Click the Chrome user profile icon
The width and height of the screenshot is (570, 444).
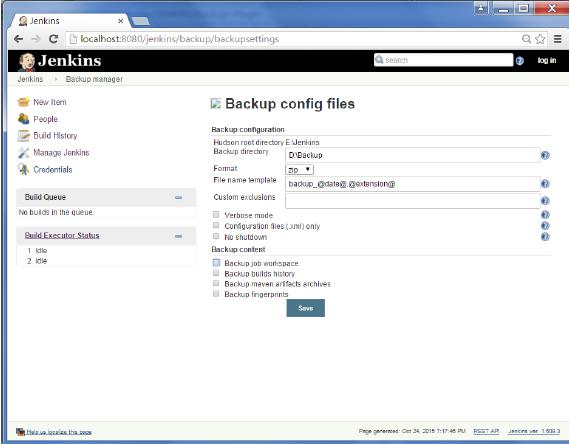(481, 8)
